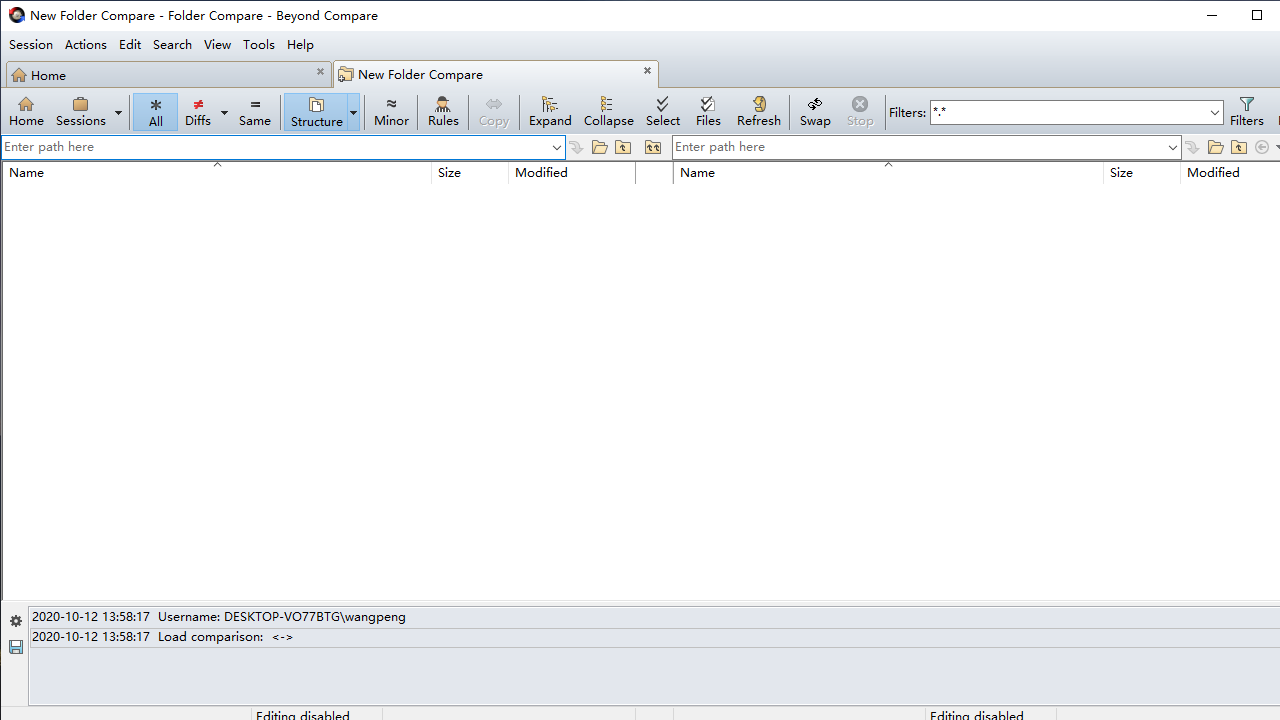
Task: Open the Filters combo box dropdown
Action: tap(1215, 113)
